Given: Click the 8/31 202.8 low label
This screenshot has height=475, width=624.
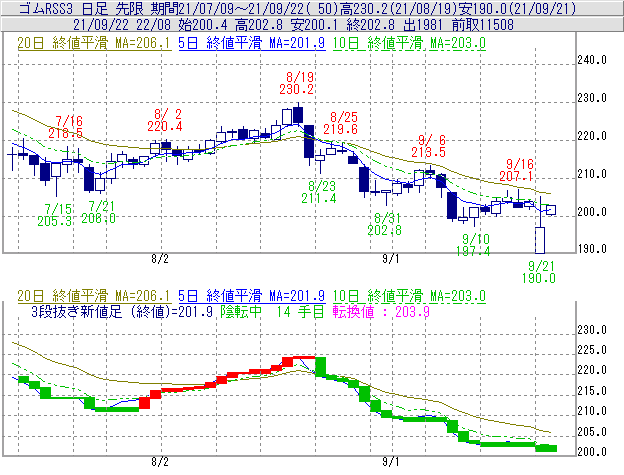Looking at the screenshot, I should click(385, 224).
